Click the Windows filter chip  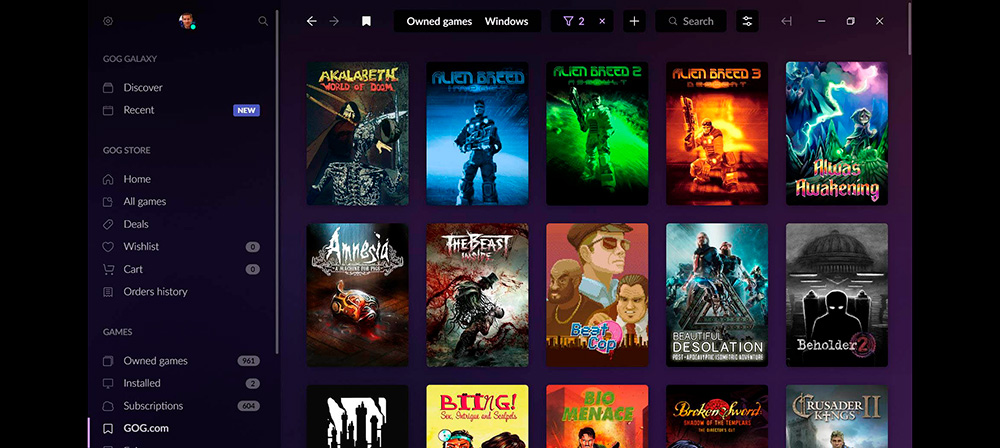click(506, 21)
